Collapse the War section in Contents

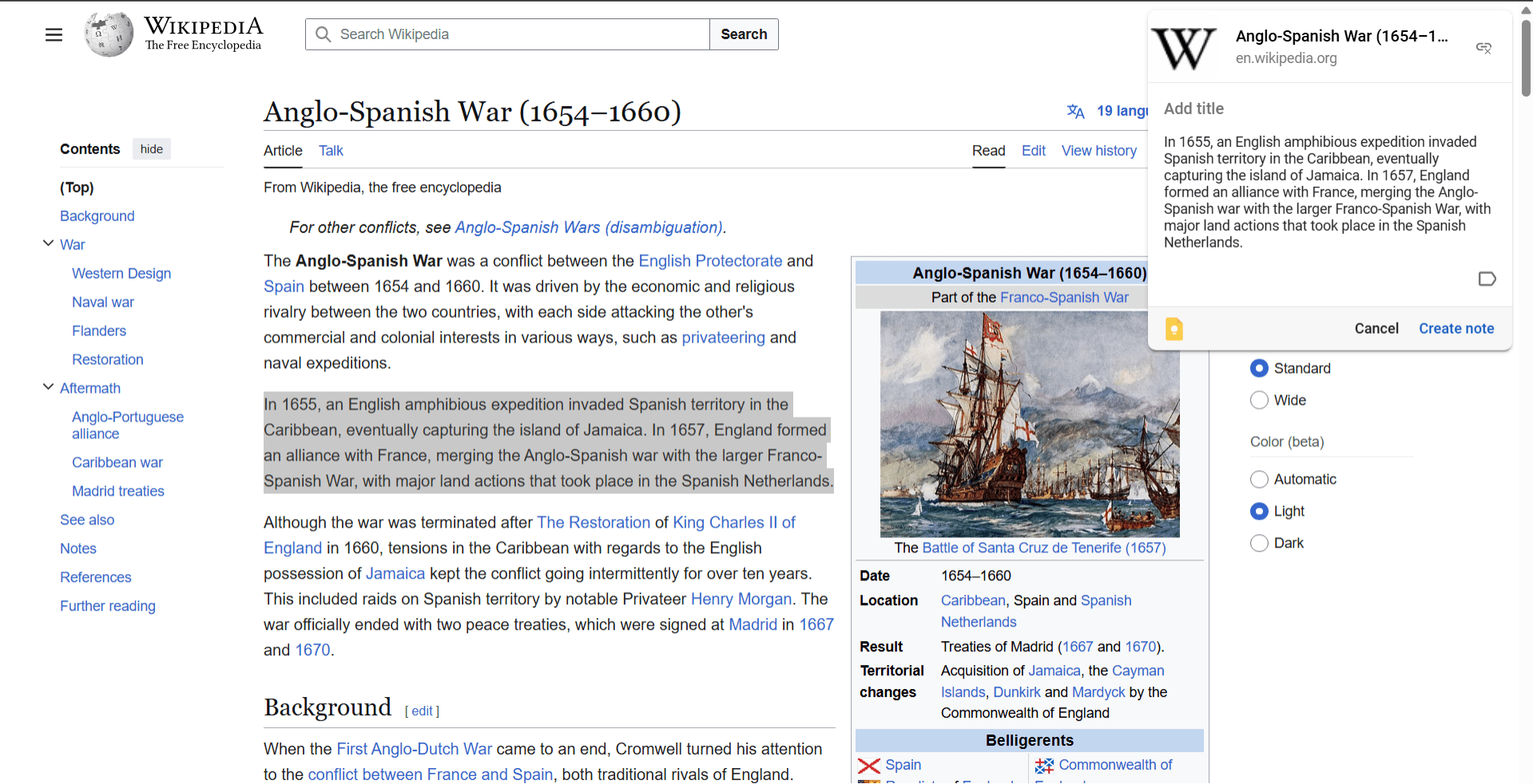coord(48,244)
